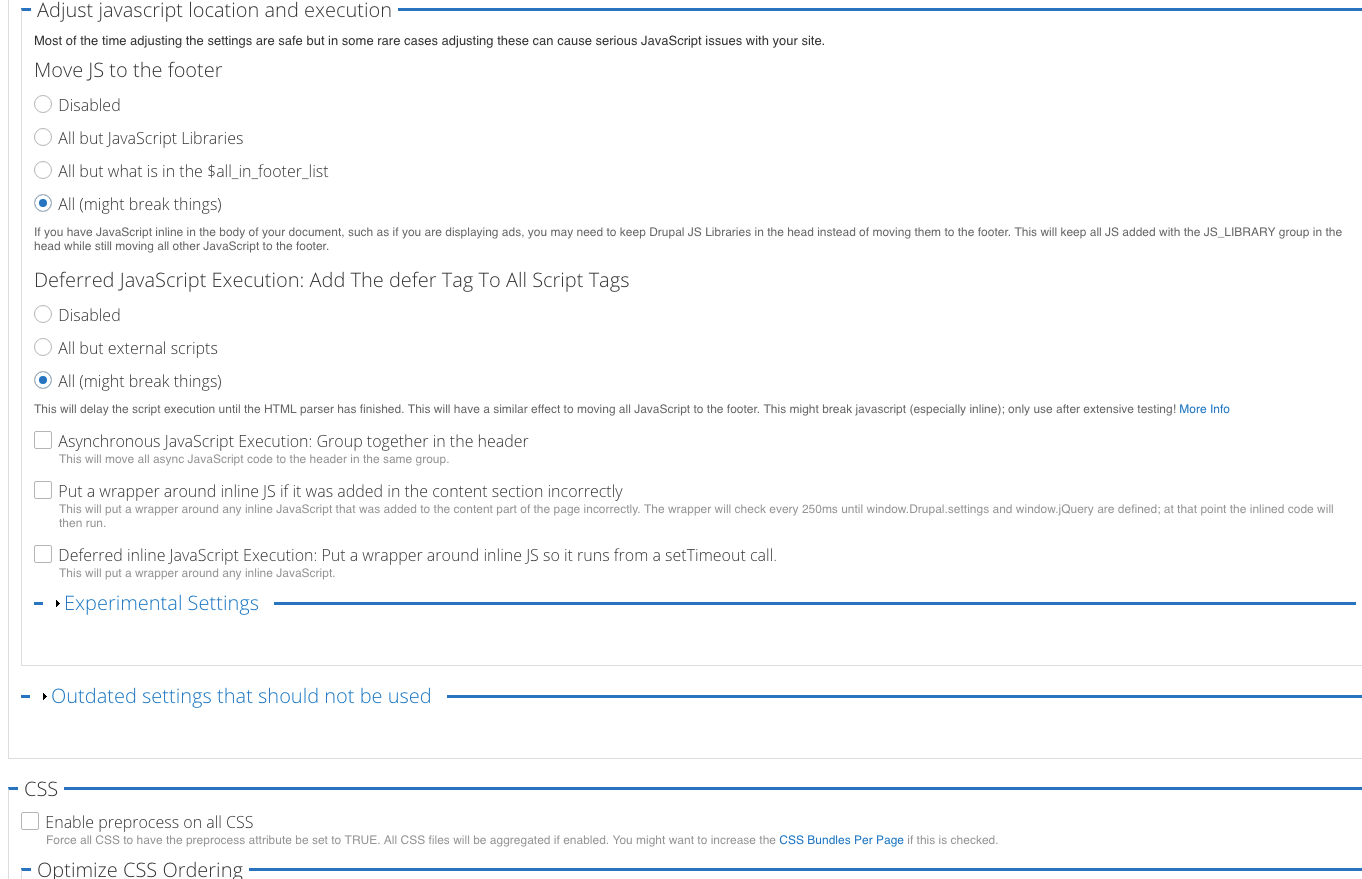
Task: Enable preprocess on all CSS checkbox
Action: (x=30, y=822)
